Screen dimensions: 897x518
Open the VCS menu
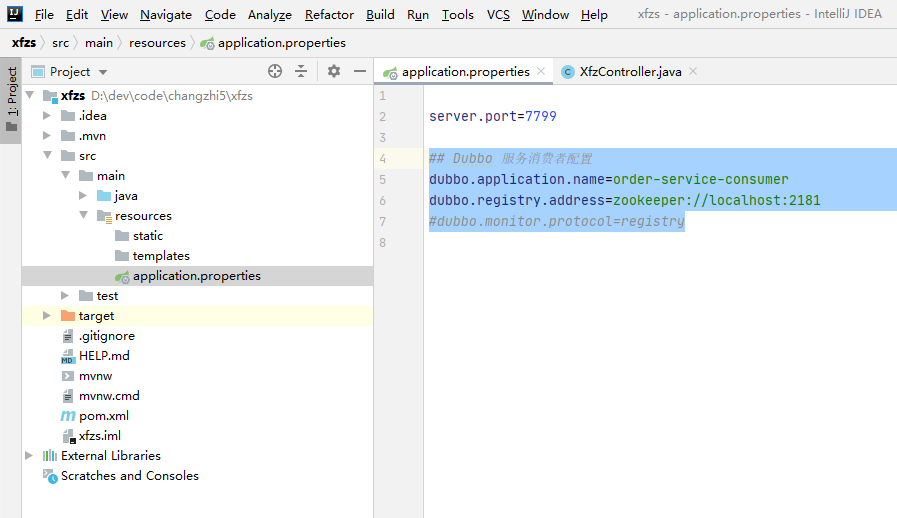pyautogui.click(x=498, y=15)
